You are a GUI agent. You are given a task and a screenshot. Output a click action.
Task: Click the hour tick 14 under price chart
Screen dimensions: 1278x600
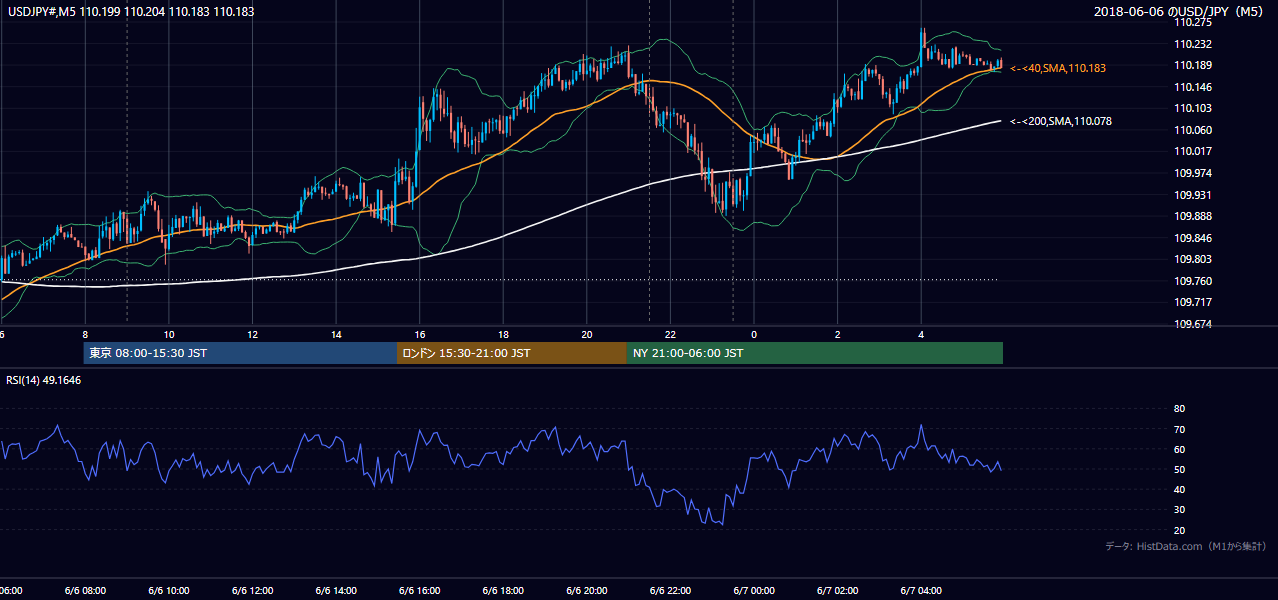(336, 334)
